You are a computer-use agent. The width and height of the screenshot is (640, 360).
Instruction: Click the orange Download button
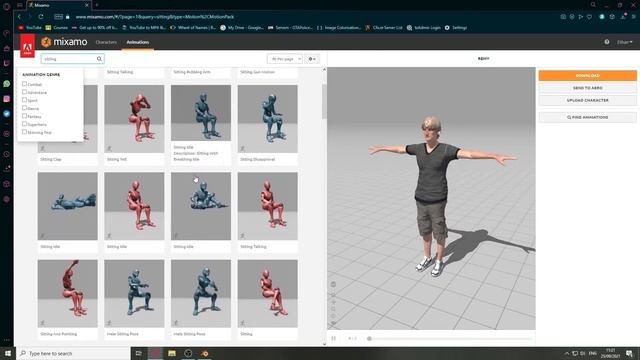click(x=587, y=76)
